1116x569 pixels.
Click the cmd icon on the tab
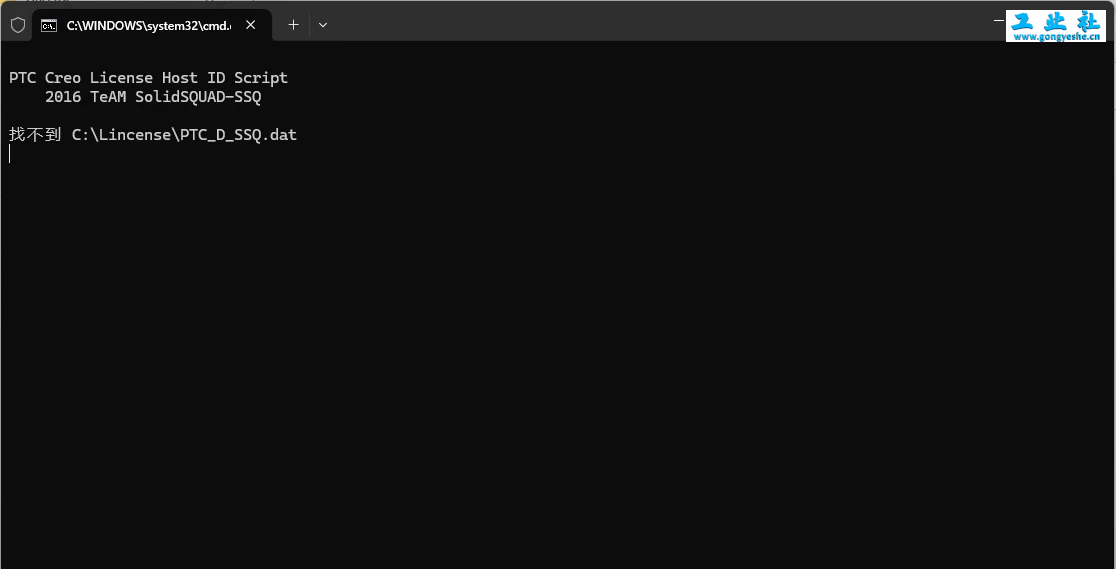point(49,26)
